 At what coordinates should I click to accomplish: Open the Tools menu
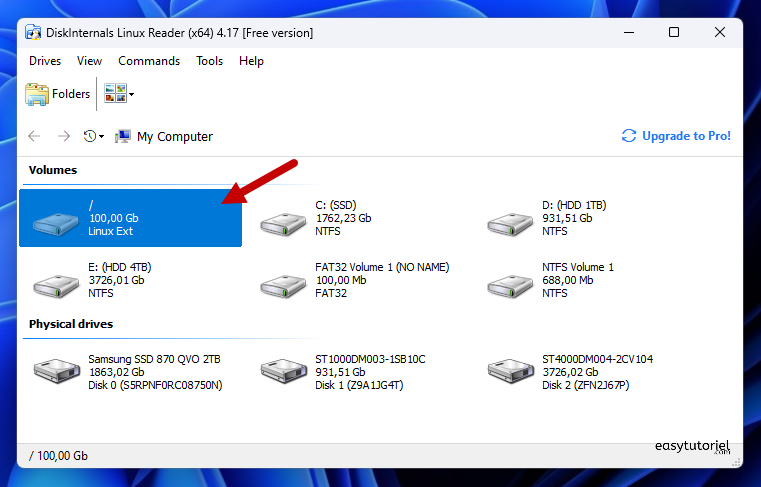(x=209, y=61)
